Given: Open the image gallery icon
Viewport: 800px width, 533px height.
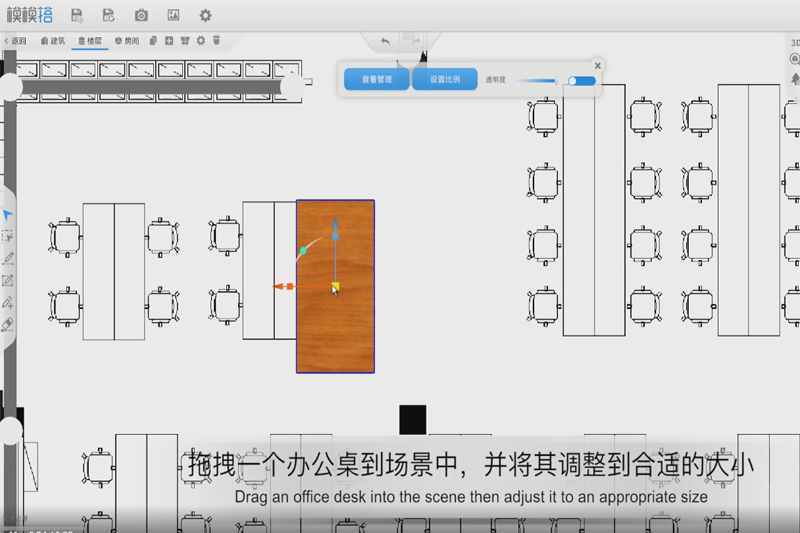Looking at the screenshot, I should (x=173, y=15).
